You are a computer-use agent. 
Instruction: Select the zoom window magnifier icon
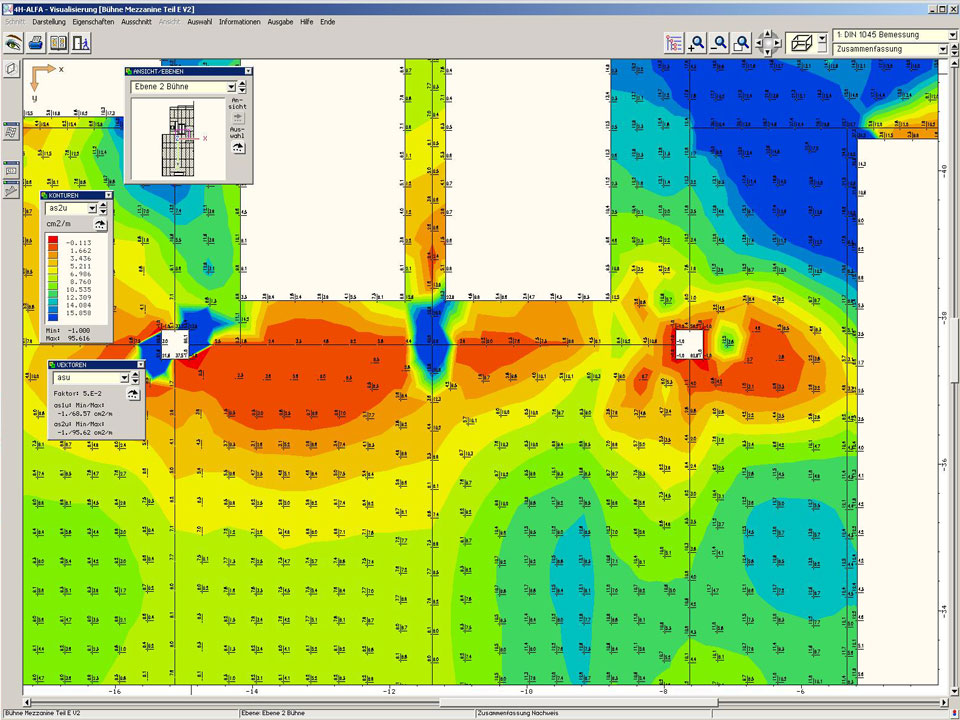[741, 43]
